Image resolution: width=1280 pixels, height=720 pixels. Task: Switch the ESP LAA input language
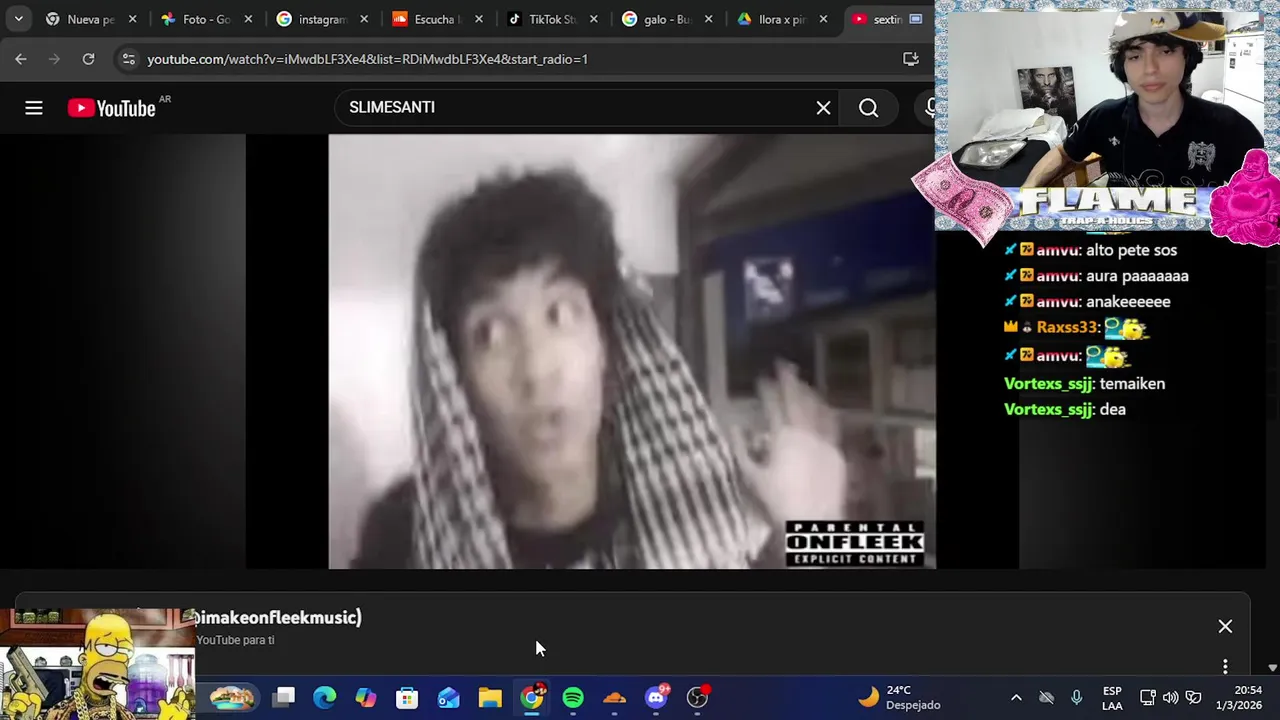[1112, 697]
